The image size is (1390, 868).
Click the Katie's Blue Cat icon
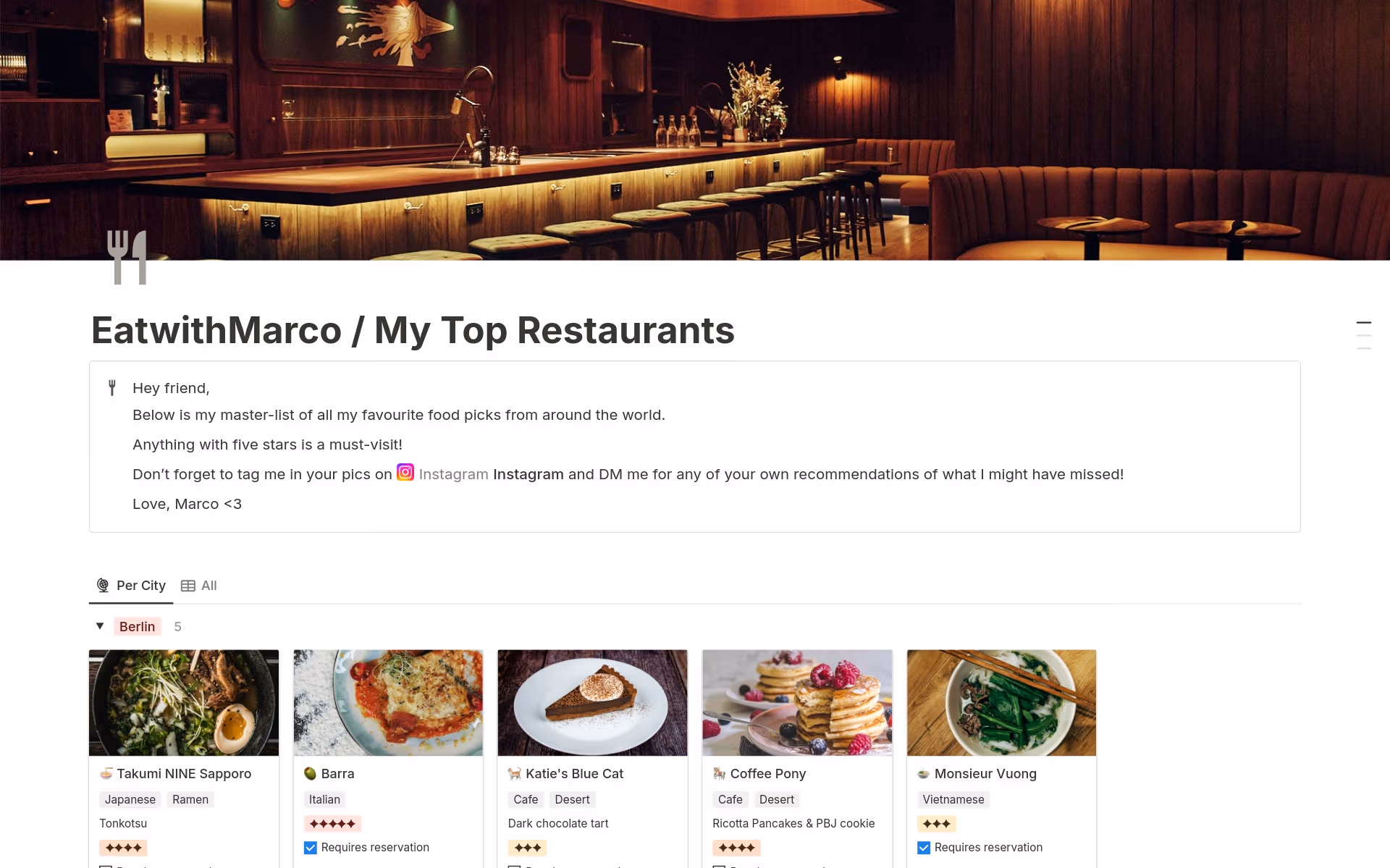coord(515,774)
